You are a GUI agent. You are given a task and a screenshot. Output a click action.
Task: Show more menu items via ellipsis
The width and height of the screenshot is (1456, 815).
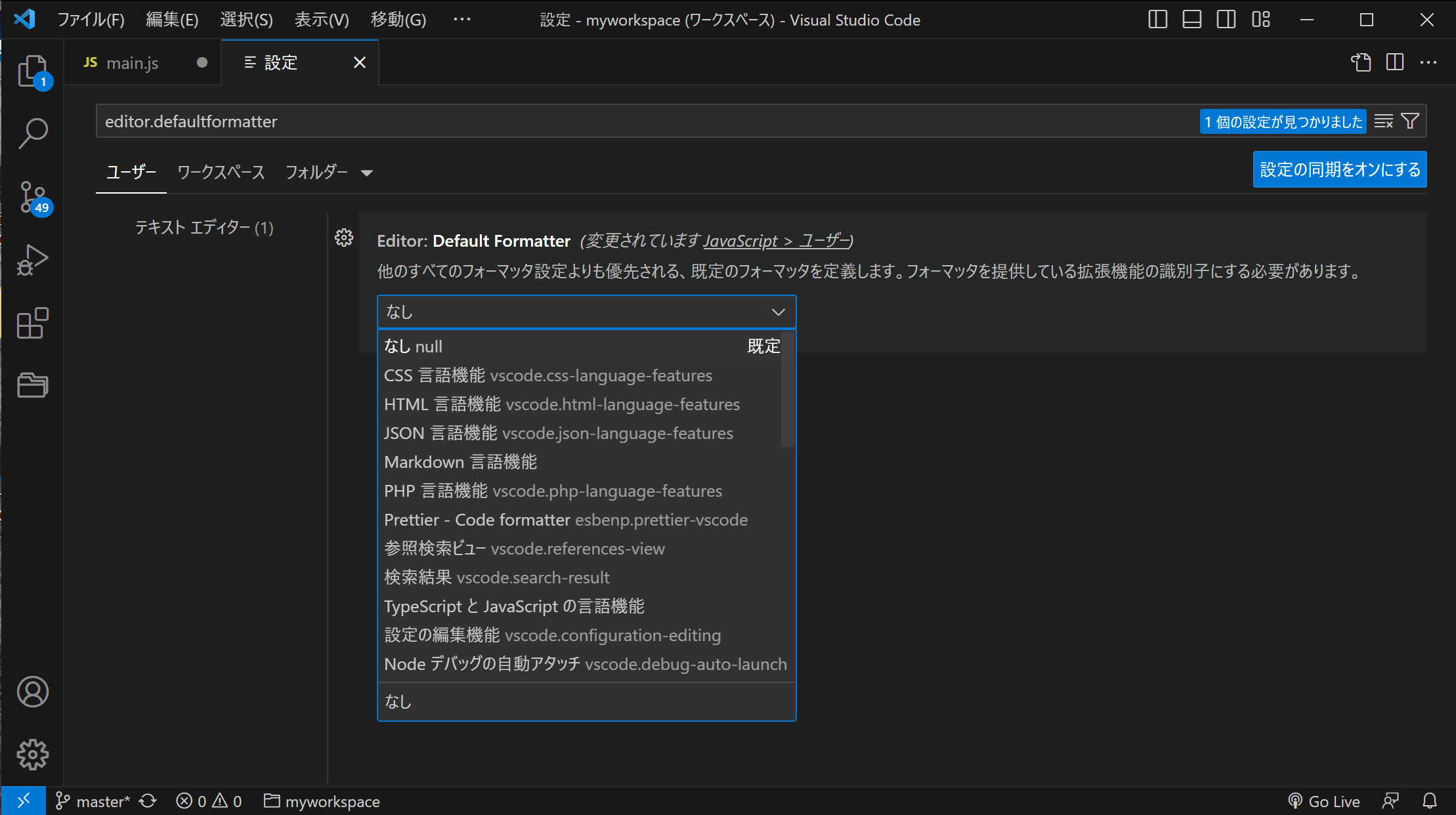tap(462, 20)
